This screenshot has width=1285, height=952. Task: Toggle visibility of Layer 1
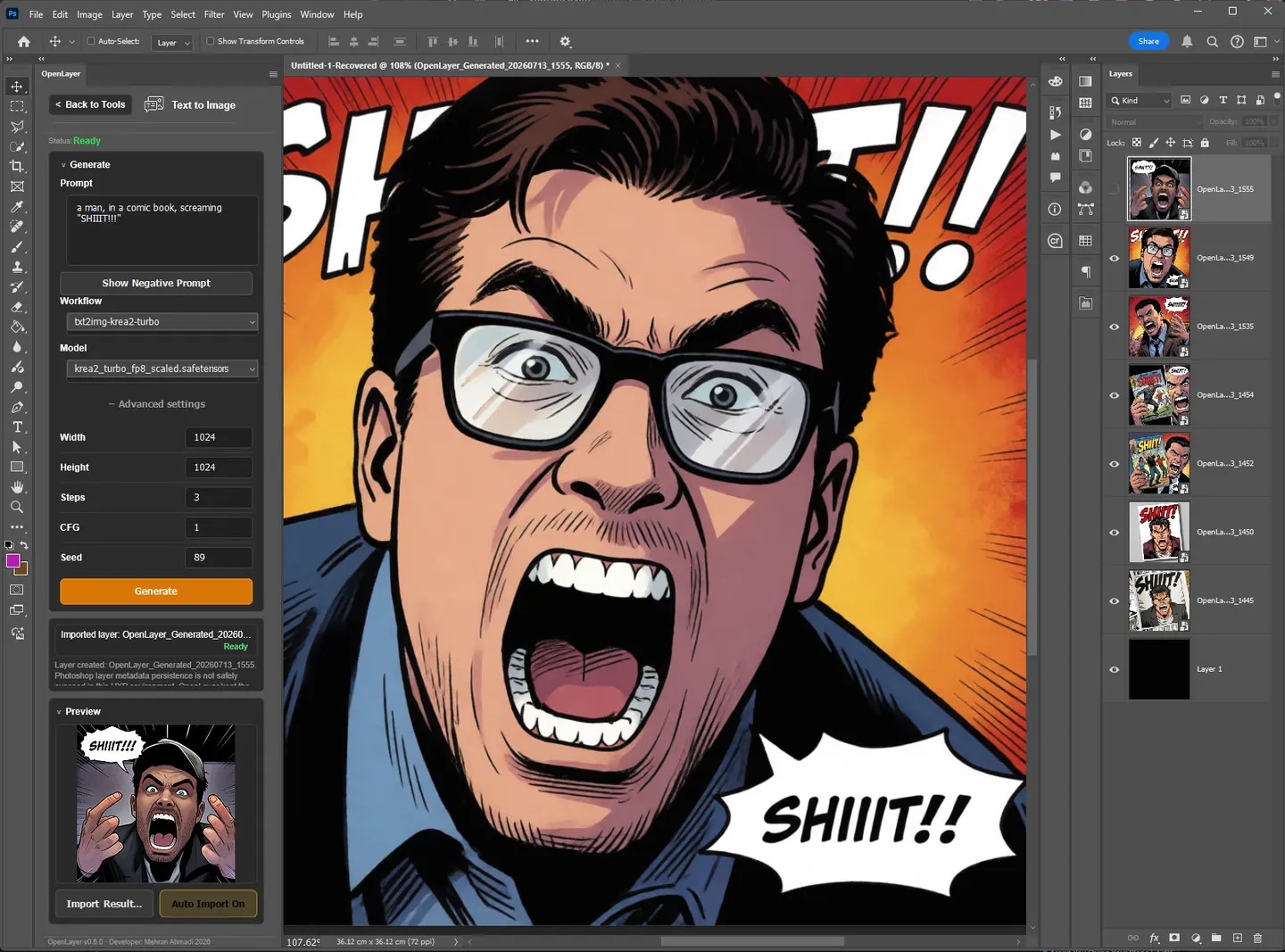click(1114, 670)
